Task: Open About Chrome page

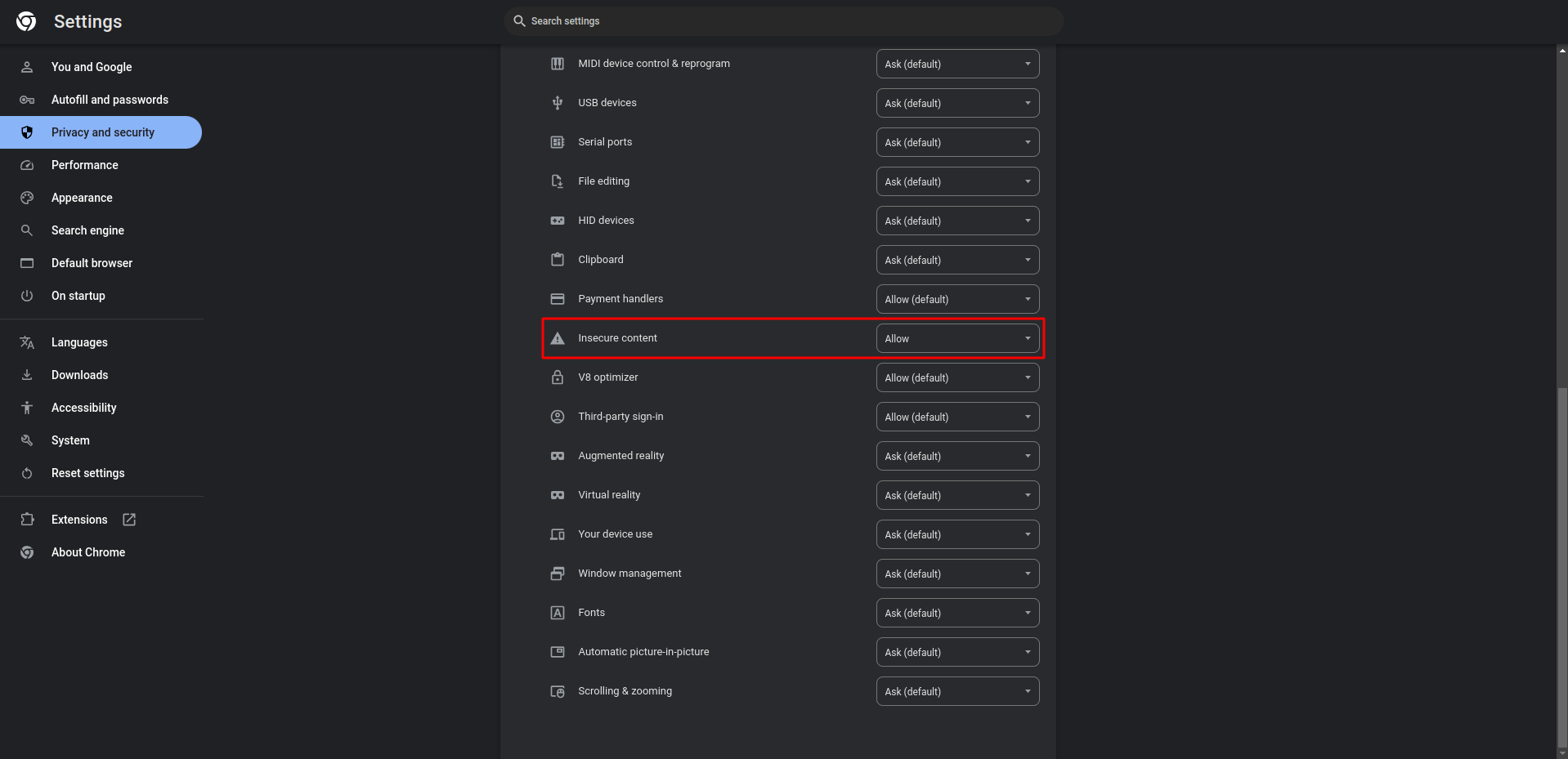Action: (x=88, y=552)
